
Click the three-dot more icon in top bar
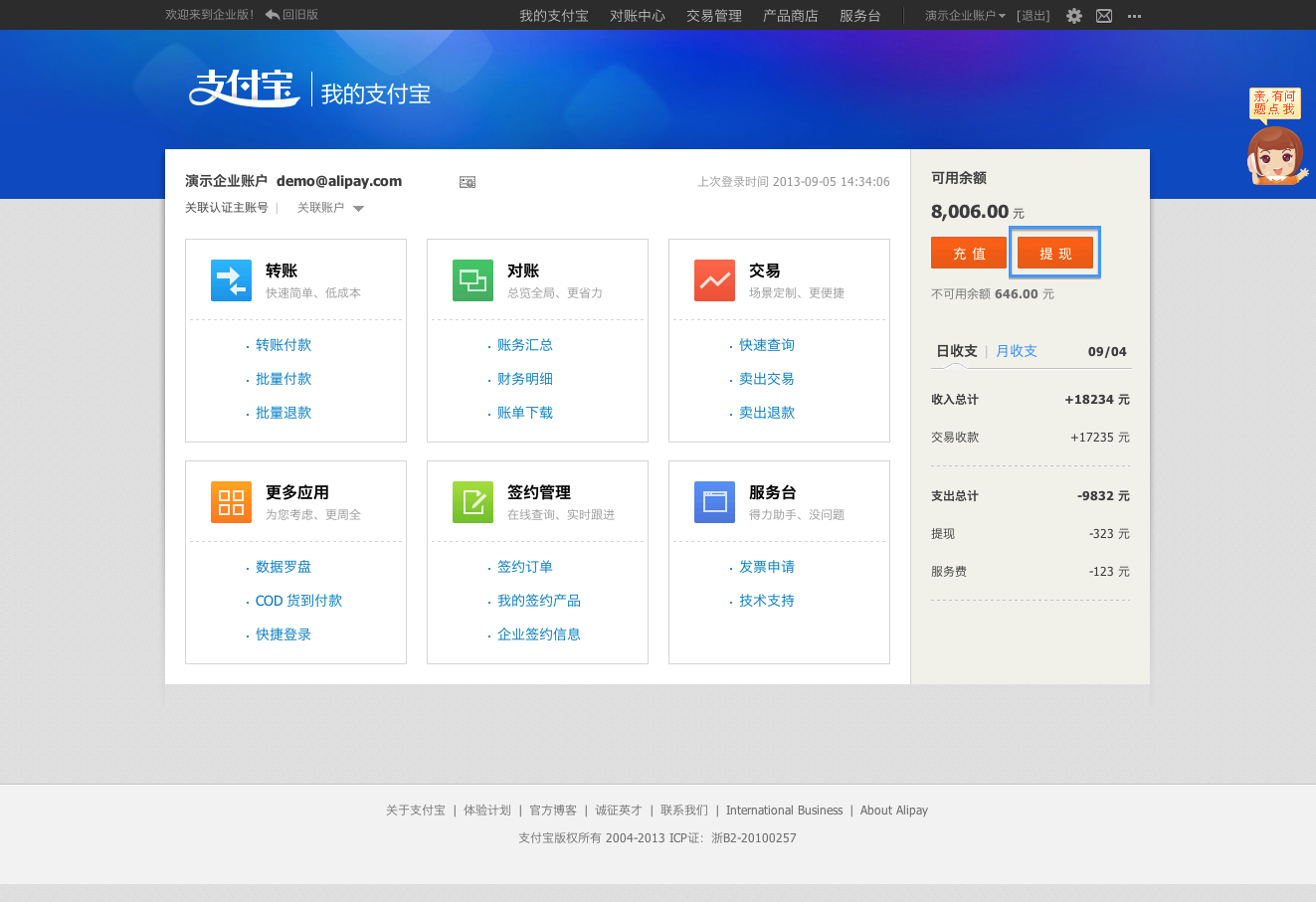[x=1134, y=16]
